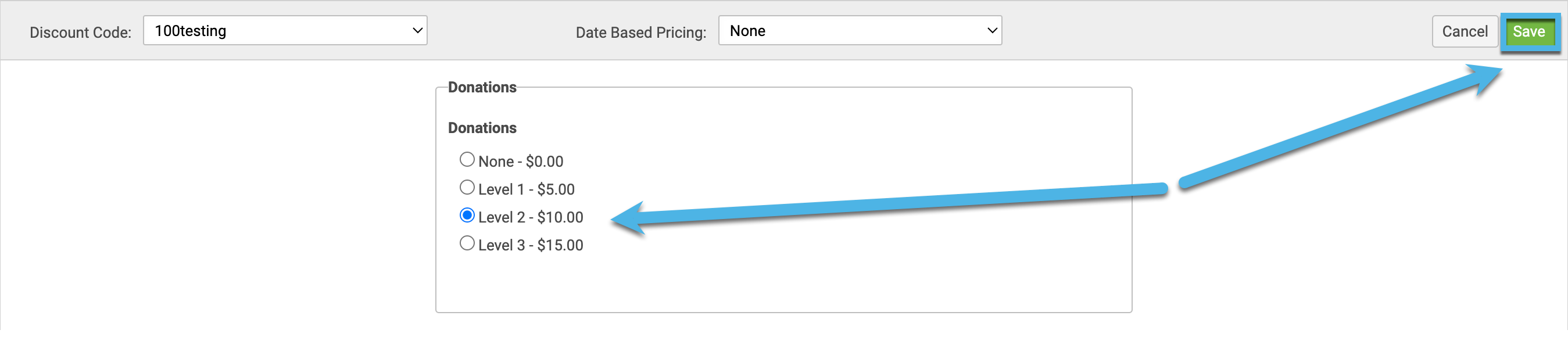The width and height of the screenshot is (1568, 337).
Task: Click the Date Based Pricing chevron arrow
Action: (x=992, y=30)
